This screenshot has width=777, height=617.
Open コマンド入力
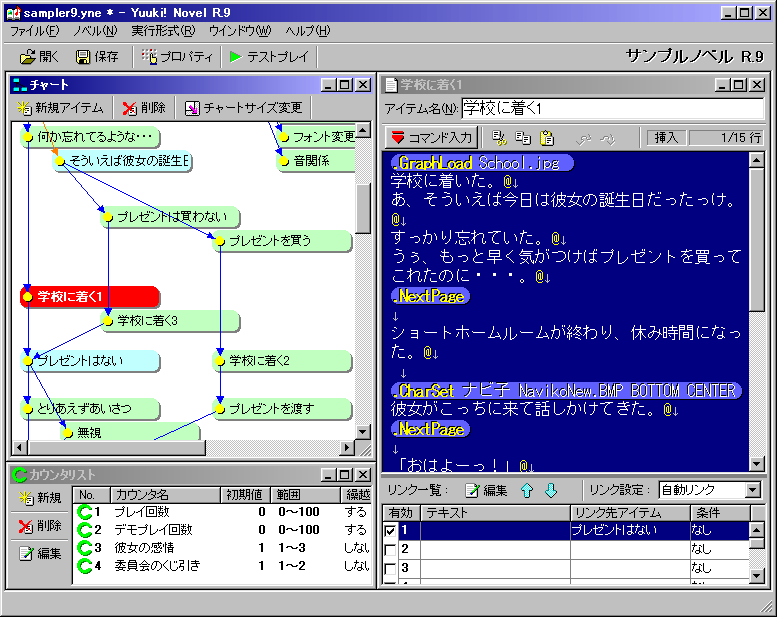click(432, 137)
